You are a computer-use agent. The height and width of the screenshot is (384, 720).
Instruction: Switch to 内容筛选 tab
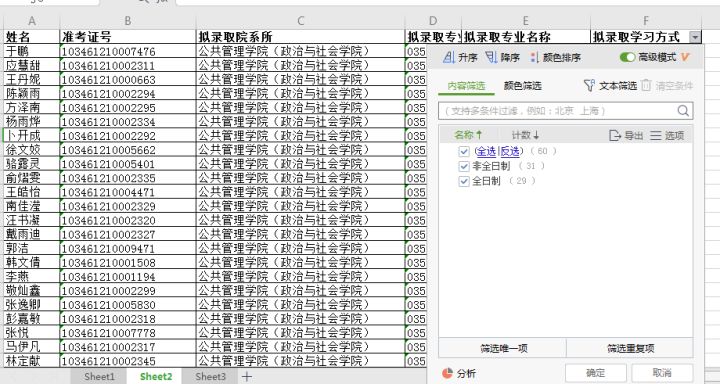coord(466,86)
